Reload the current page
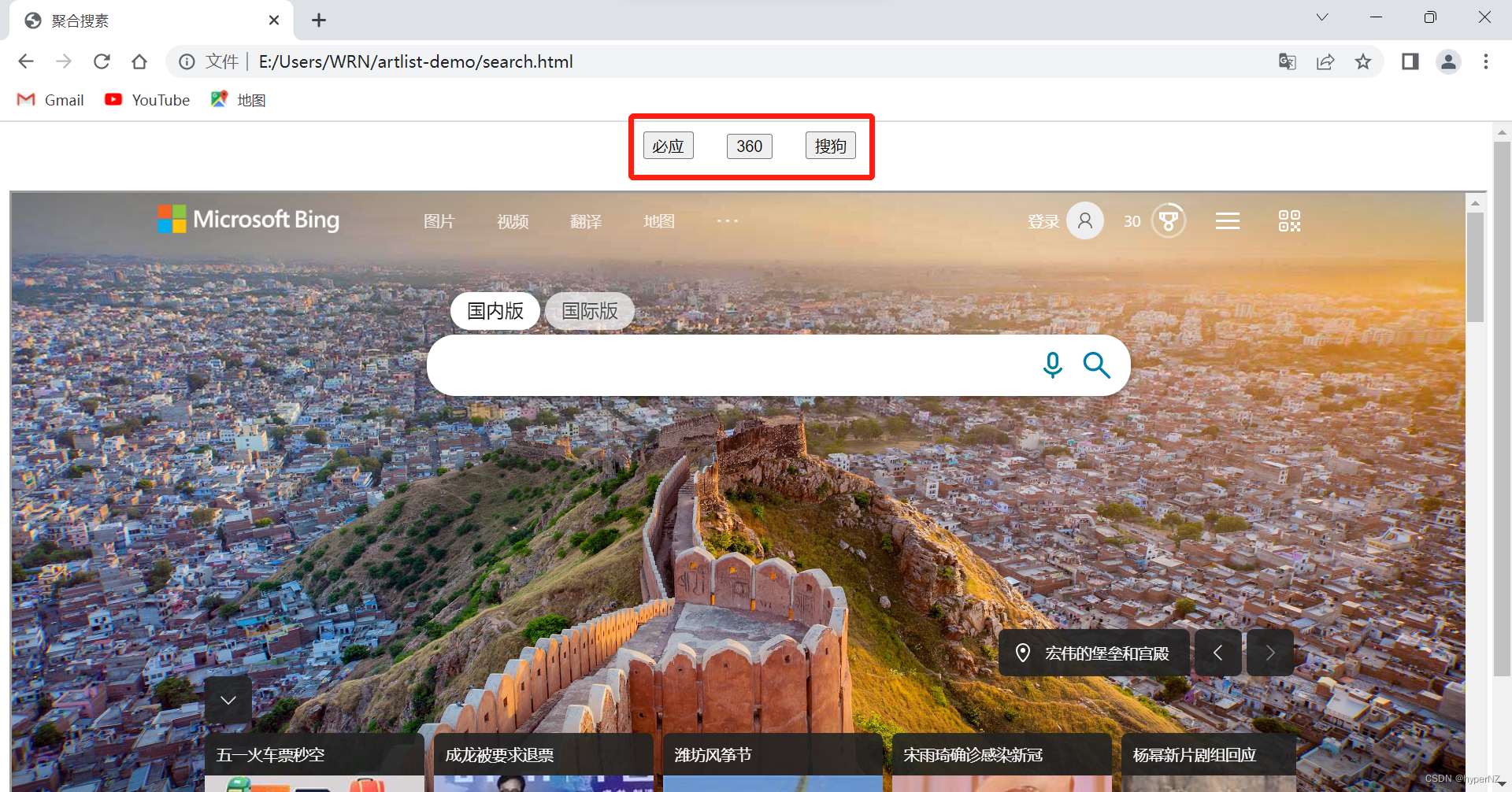This screenshot has height=792, width=1512. pos(102,61)
